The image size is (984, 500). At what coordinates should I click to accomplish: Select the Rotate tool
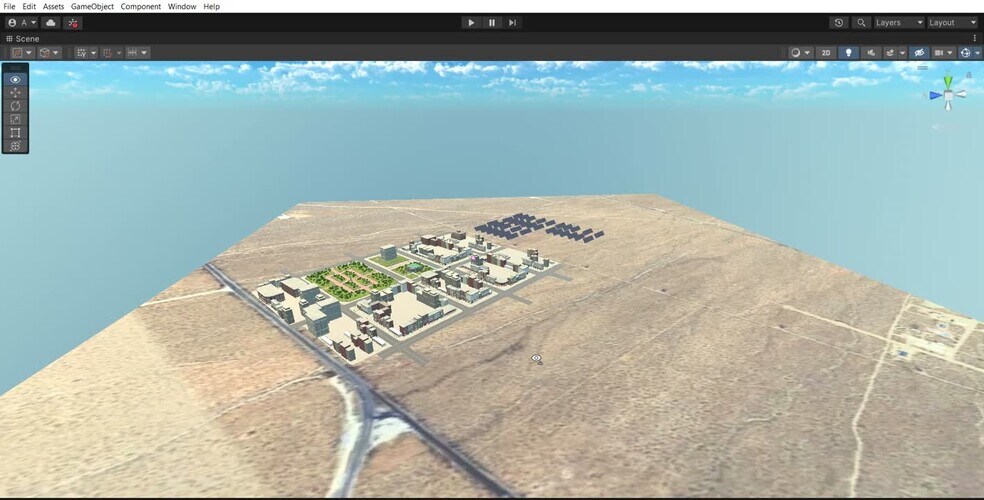click(x=15, y=106)
